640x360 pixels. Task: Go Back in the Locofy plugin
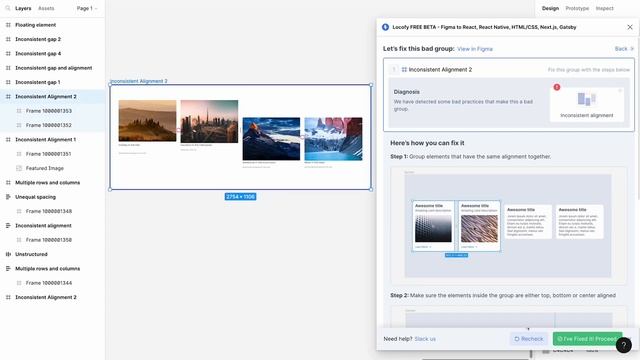pyautogui.click(x=624, y=49)
